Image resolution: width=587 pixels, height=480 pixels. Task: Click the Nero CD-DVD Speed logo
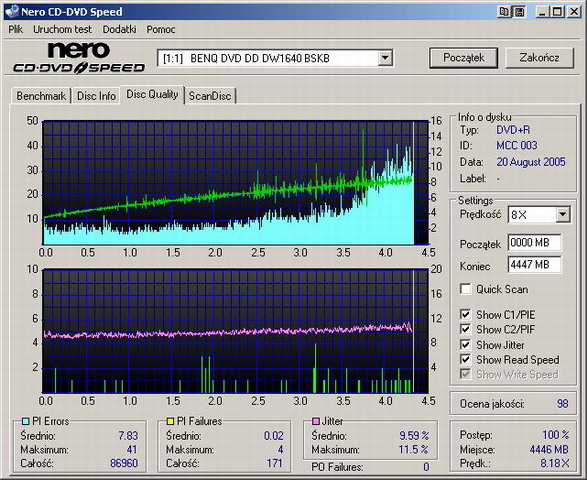79,58
